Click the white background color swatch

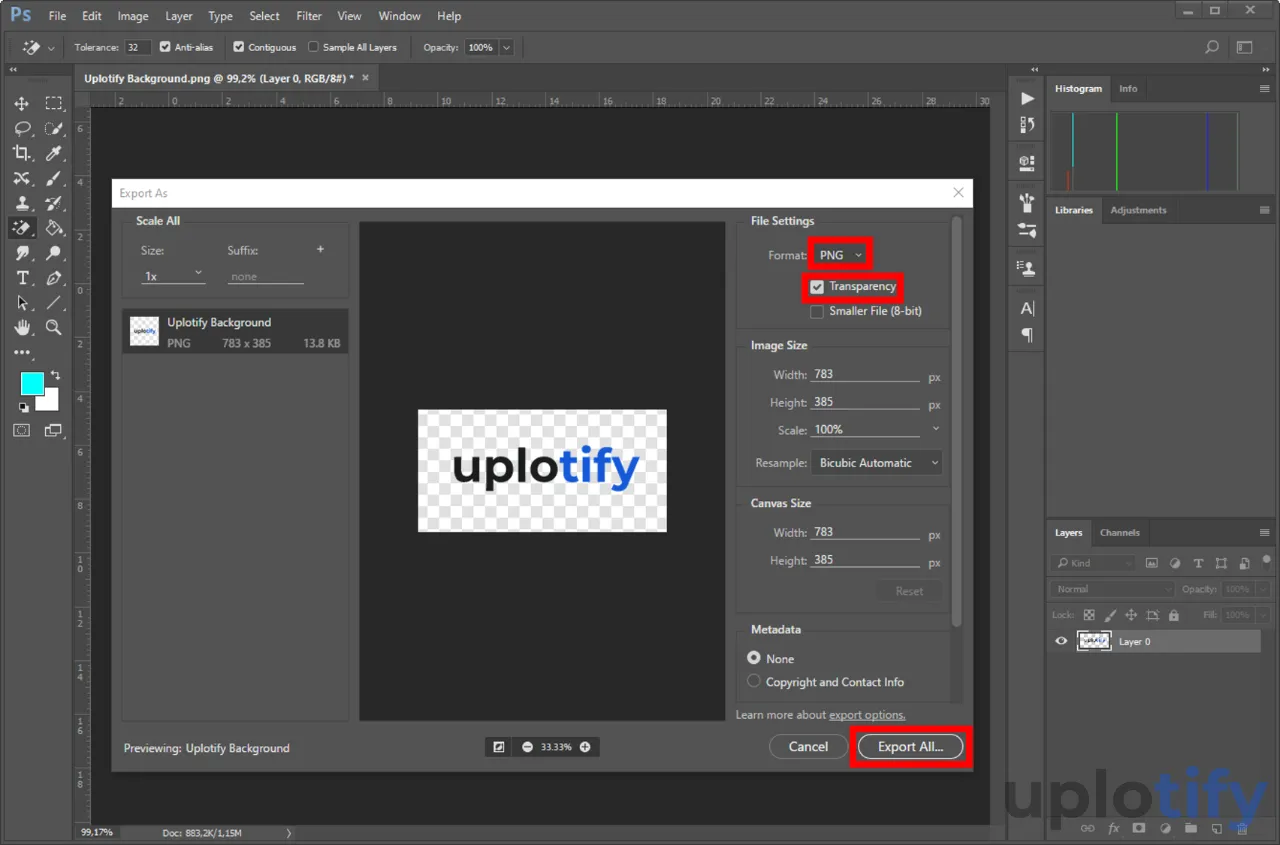(x=50, y=402)
